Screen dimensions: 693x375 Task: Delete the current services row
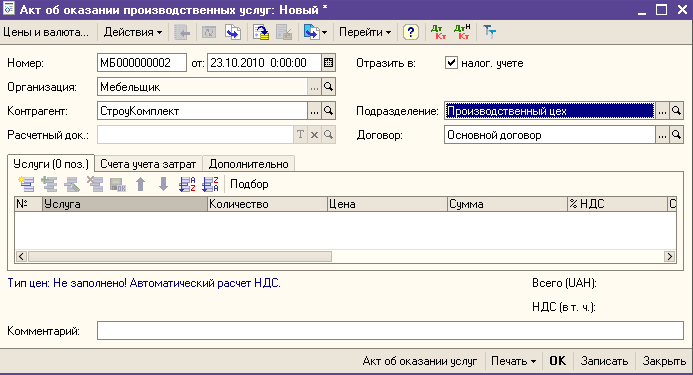95,184
